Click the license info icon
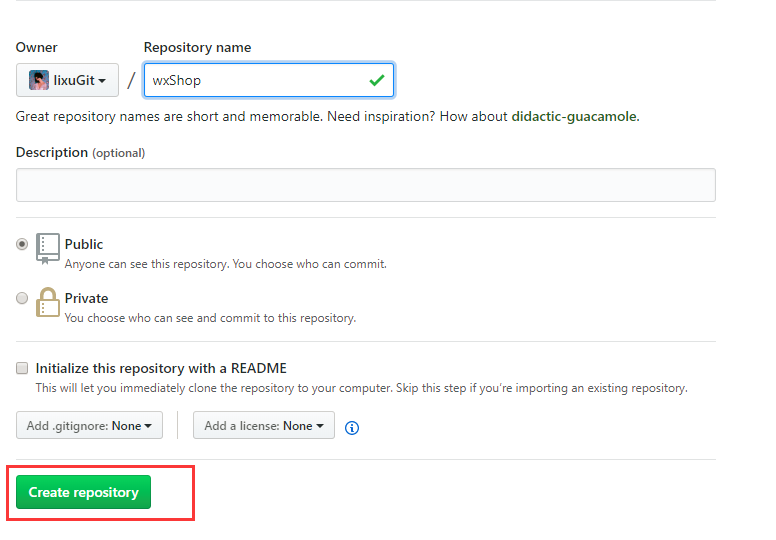 click(352, 427)
